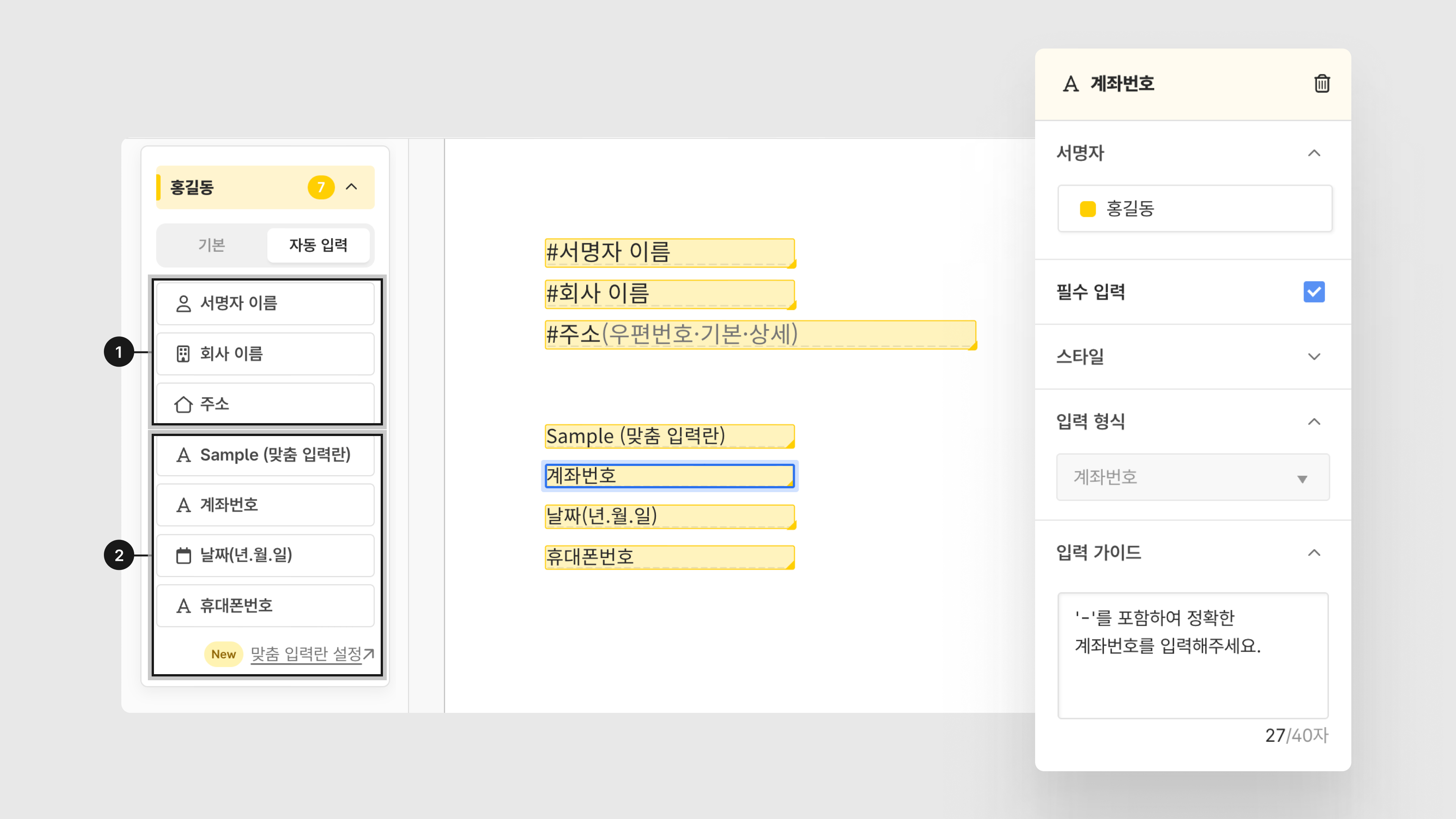The width and height of the screenshot is (1456, 819).
Task: Expand the 스타일 section
Action: 1313,357
